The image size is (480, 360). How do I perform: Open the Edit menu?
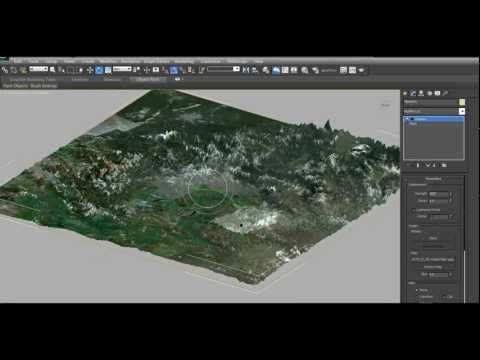18,61
